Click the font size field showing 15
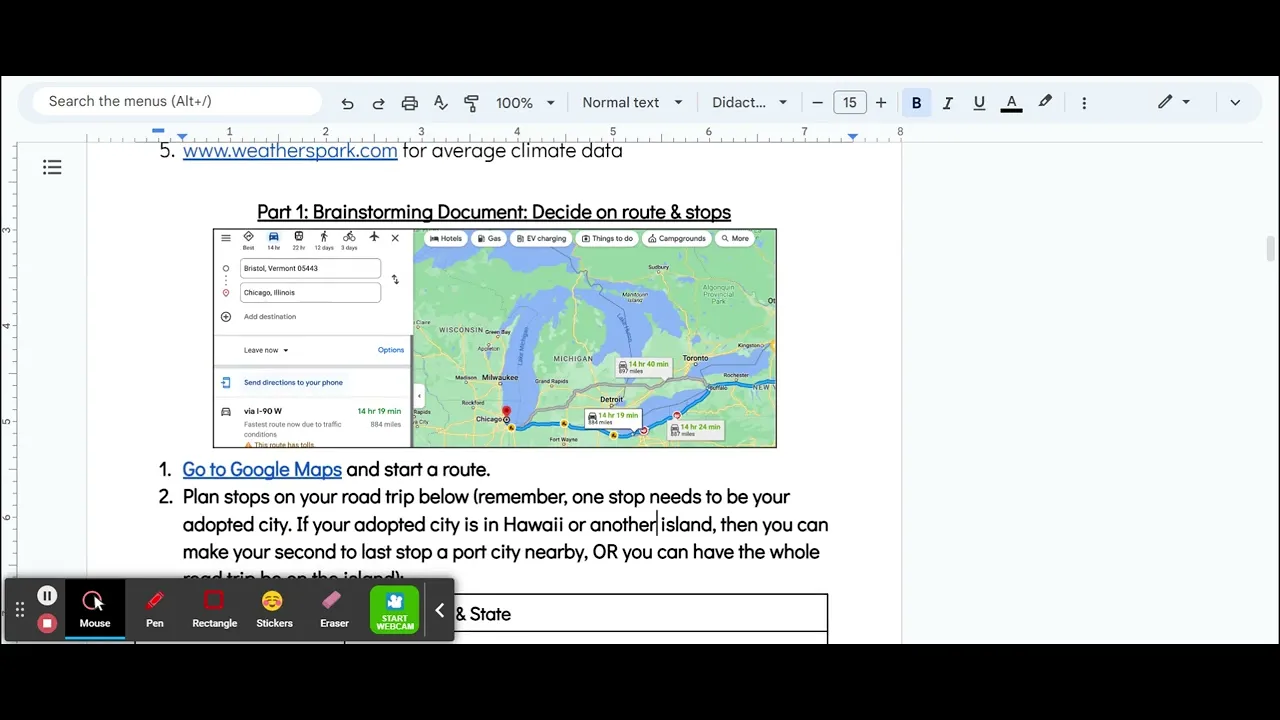1280x720 pixels. click(849, 102)
